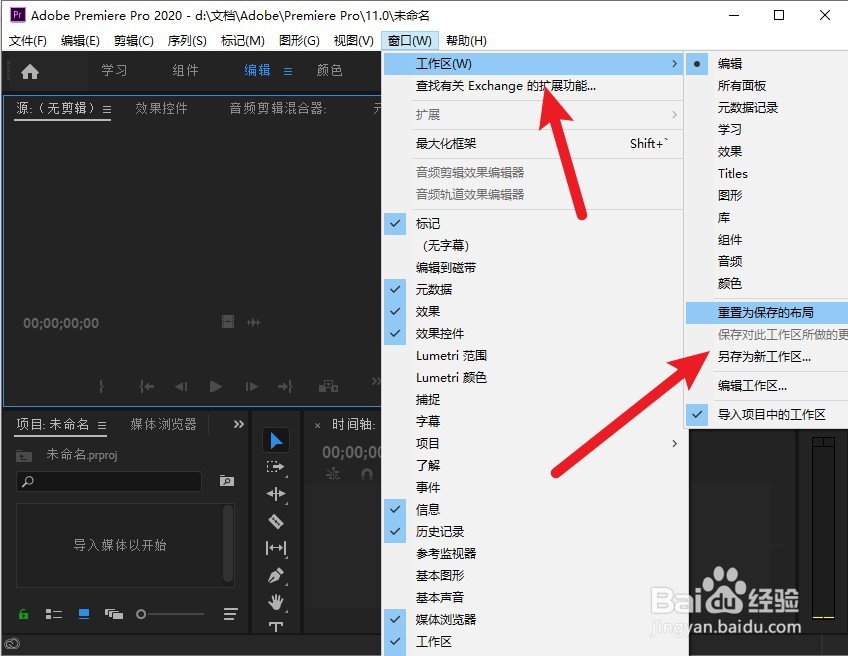The image size is (848, 656).
Task: Choose 重置为保存的布局 in workspace submenu
Action: [766, 313]
